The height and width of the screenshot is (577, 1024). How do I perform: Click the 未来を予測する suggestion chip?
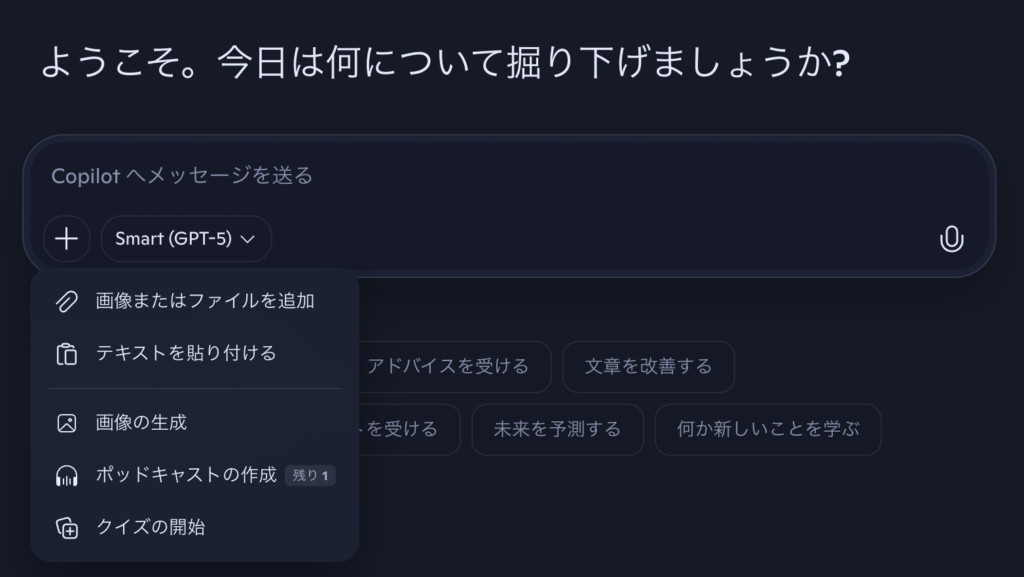pyautogui.click(x=557, y=430)
